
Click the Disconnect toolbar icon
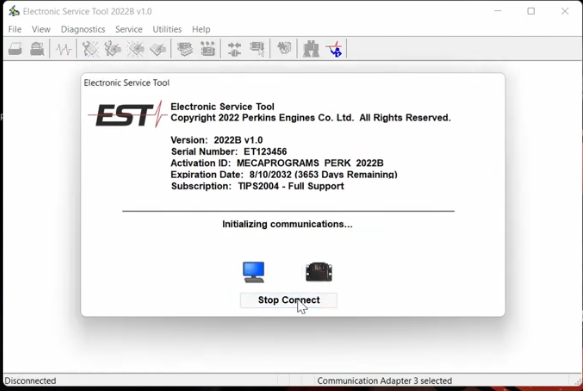point(257,49)
